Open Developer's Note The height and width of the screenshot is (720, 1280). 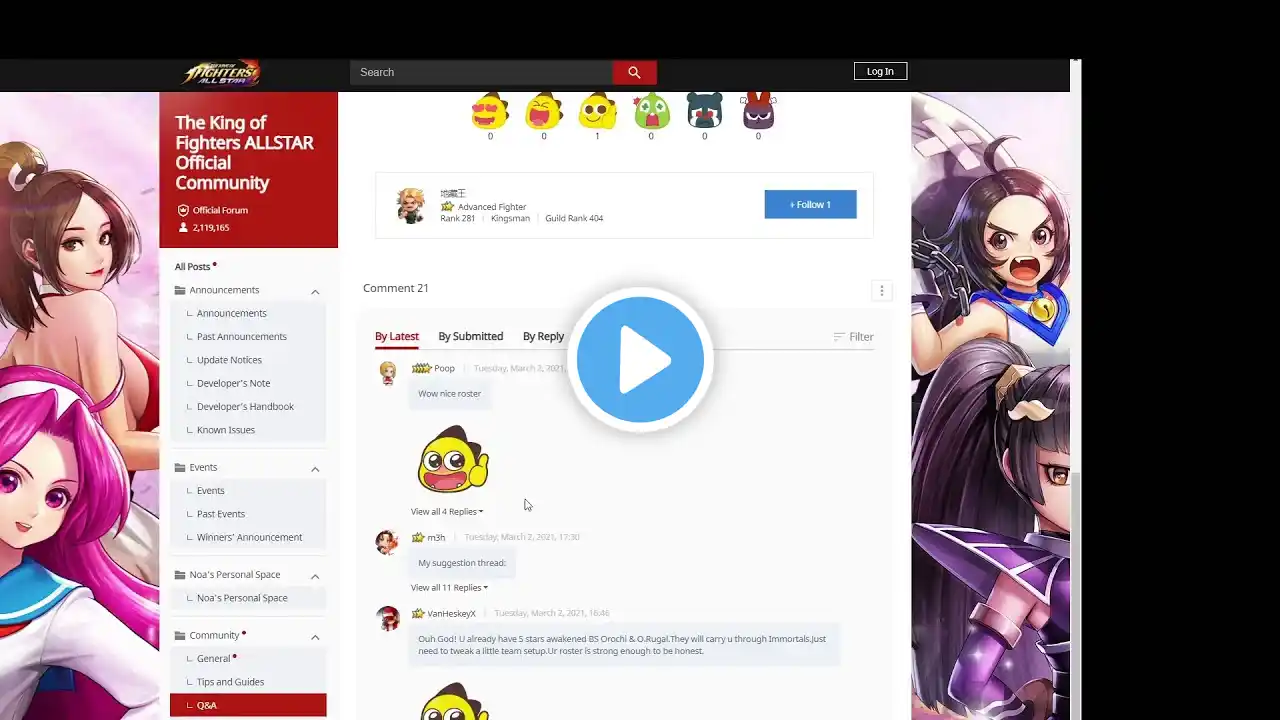point(233,383)
